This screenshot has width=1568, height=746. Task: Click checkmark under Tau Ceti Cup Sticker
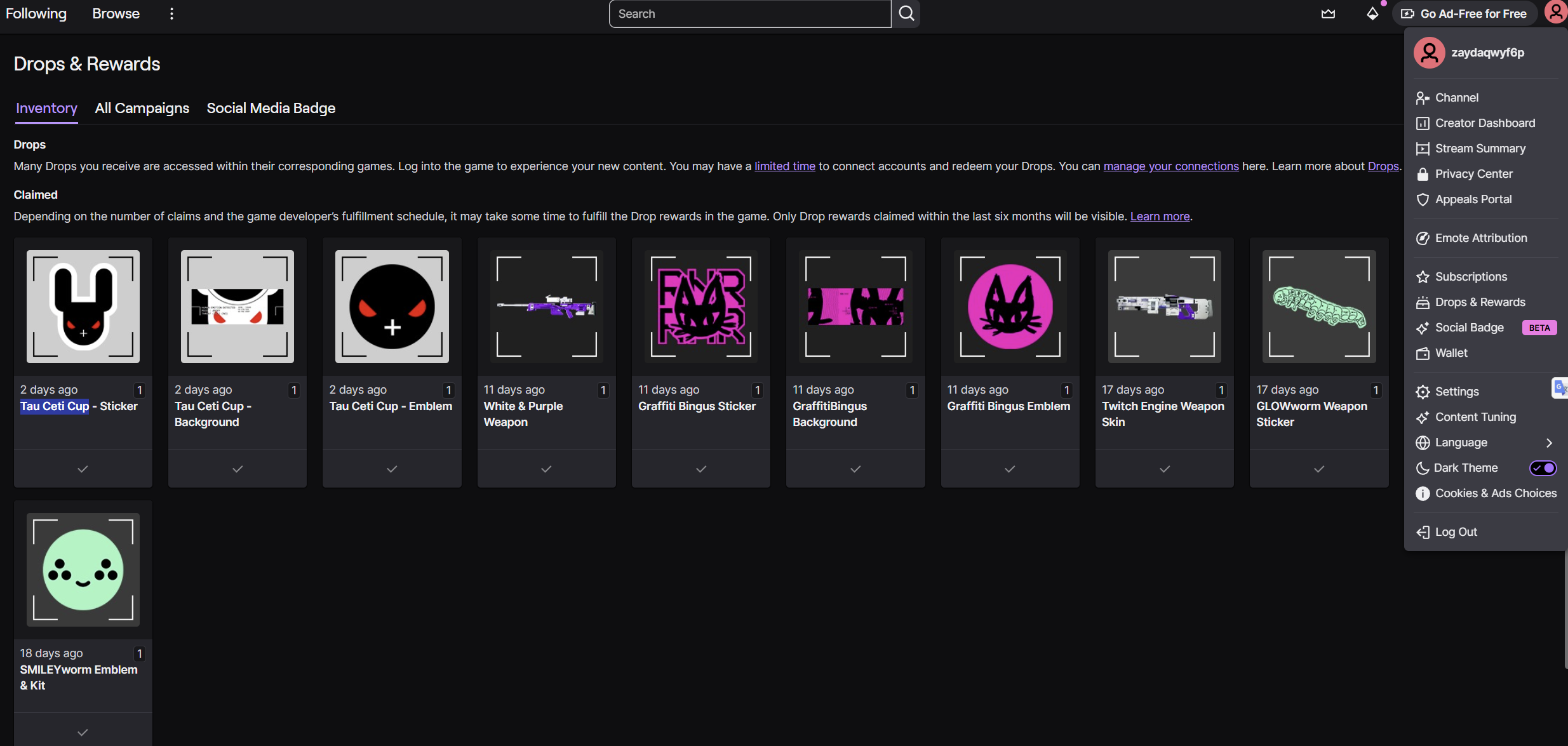[x=83, y=469]
